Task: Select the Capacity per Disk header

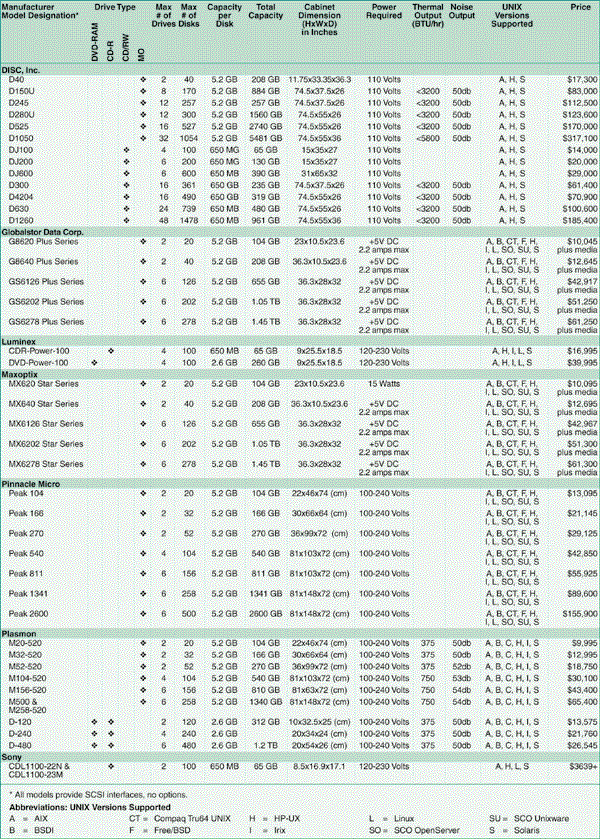Action: tap(224, 16)
